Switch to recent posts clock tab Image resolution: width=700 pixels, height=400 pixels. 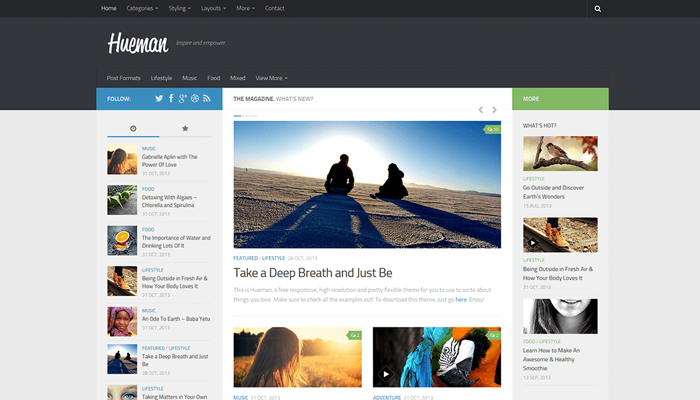click(x=133, y=129)
